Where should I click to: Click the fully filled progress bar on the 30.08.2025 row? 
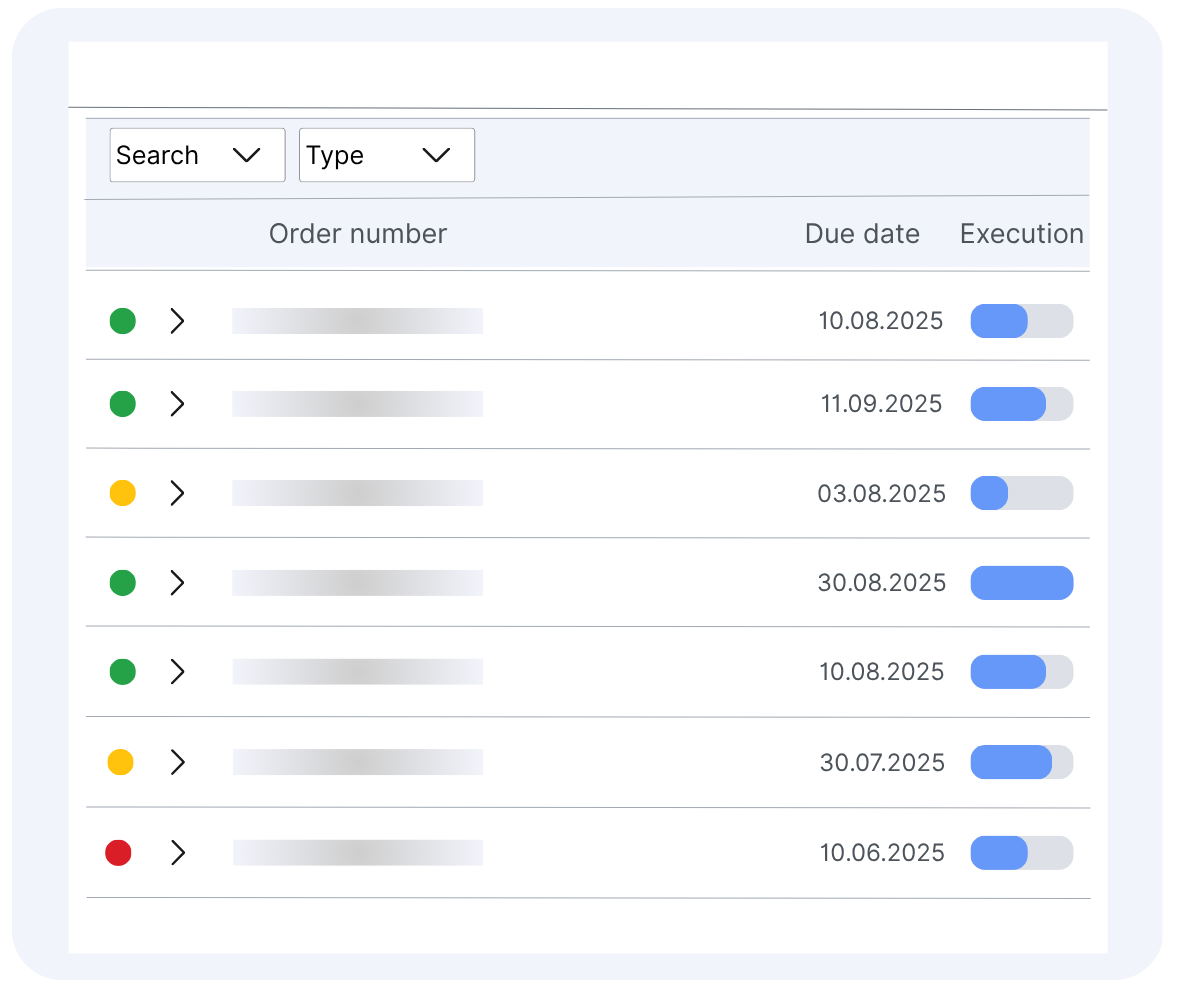pyautogui.click(x=1021, y=582)
